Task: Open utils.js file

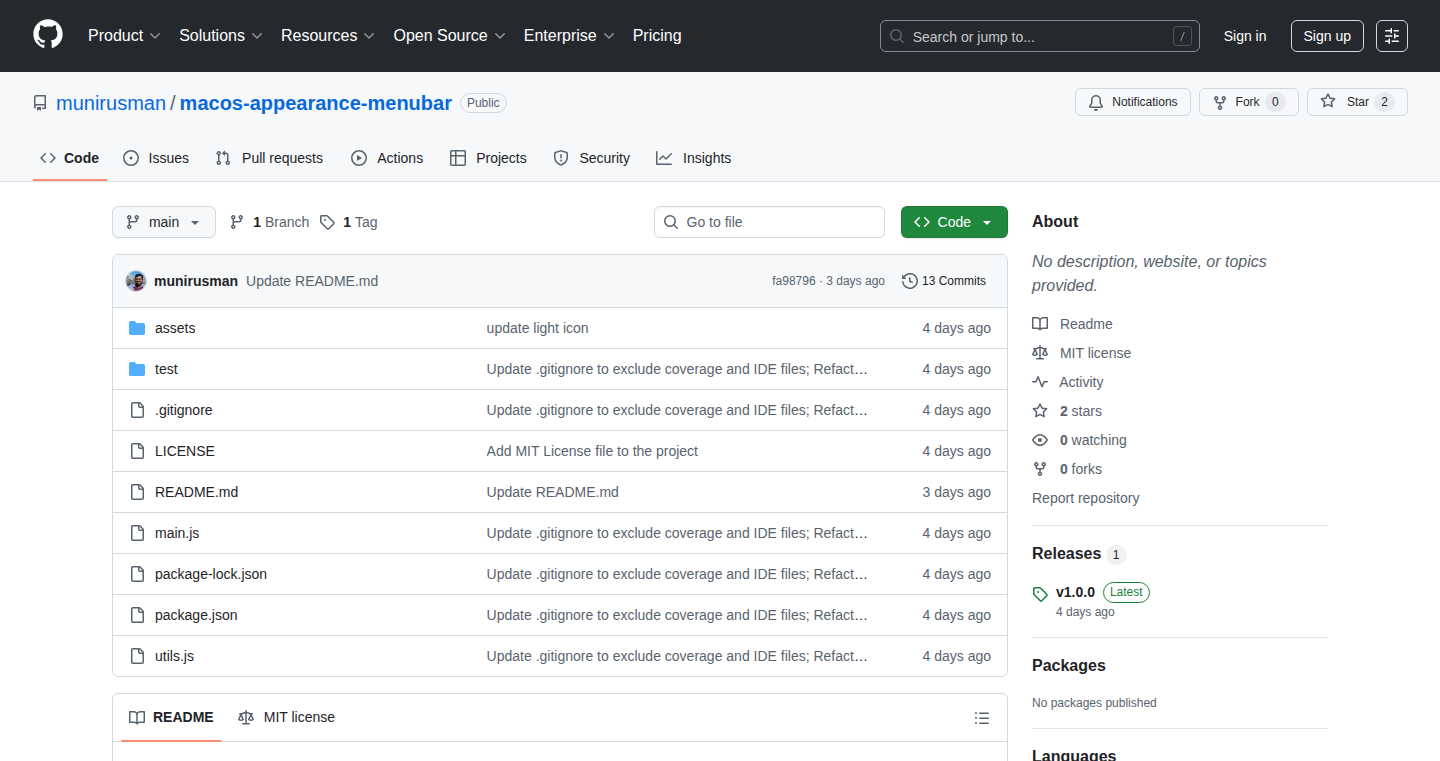Action: [x=174, y=656]
